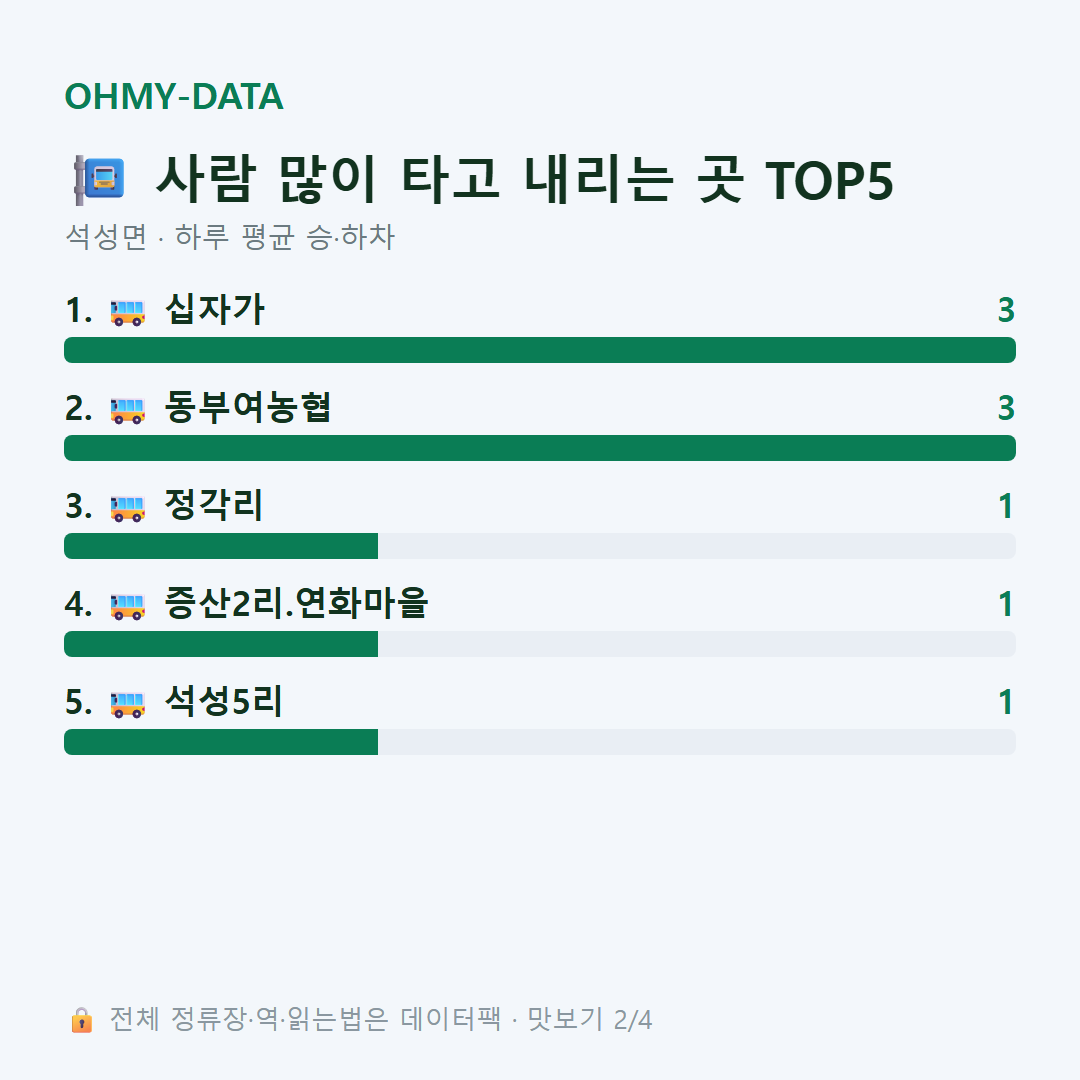The width and height of the screenshot is (1080, 1080).
Task: Select the 증산2리.연화마을 stop name
Action: [x=296, y=603]
